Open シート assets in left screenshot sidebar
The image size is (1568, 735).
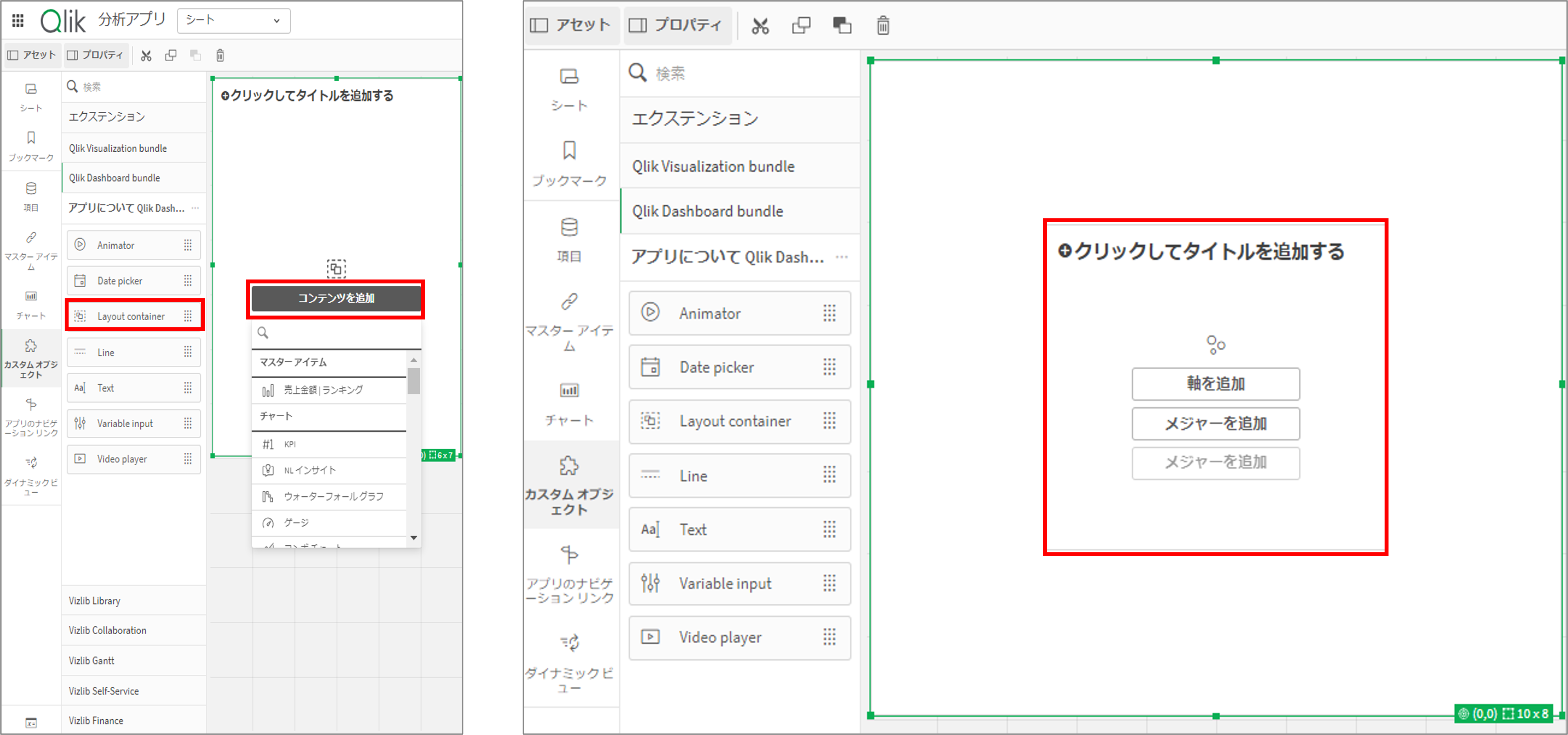(31, 98)
